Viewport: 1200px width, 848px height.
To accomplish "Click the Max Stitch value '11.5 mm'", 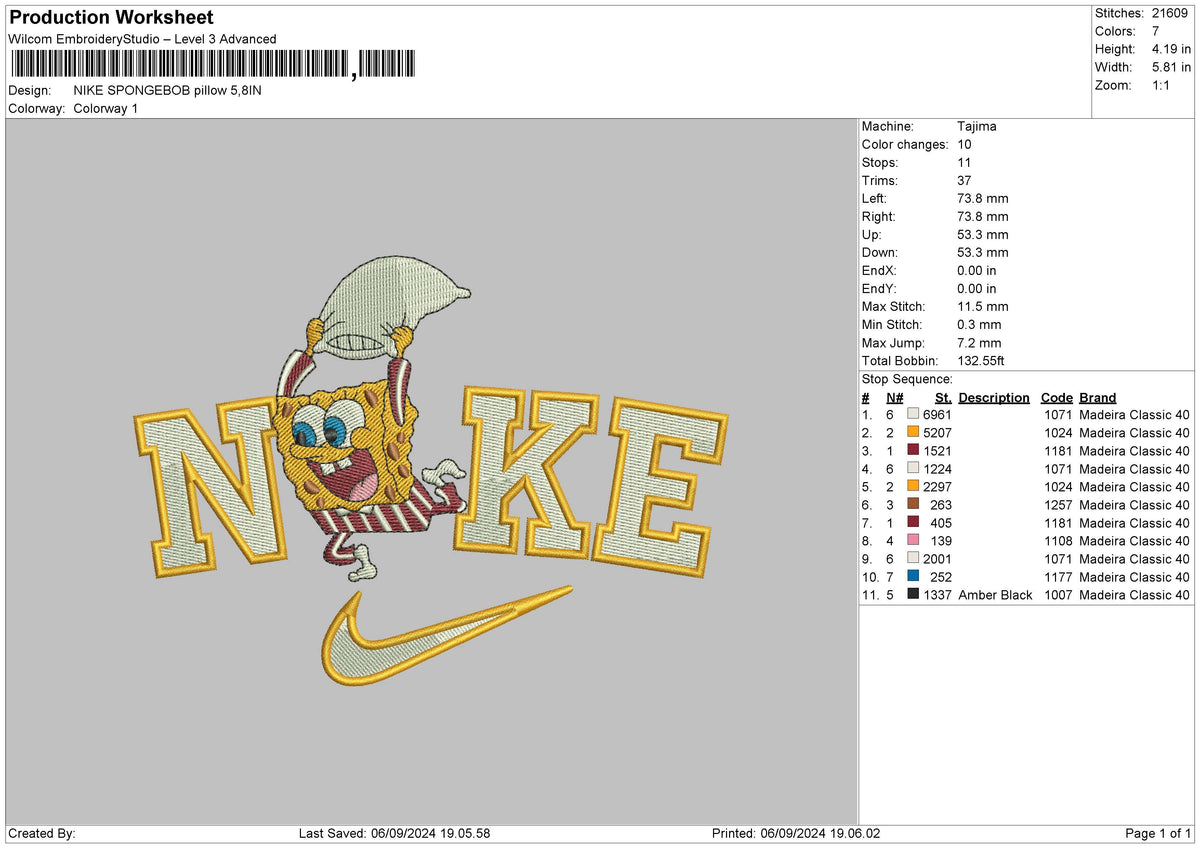I will click(983, 307).
